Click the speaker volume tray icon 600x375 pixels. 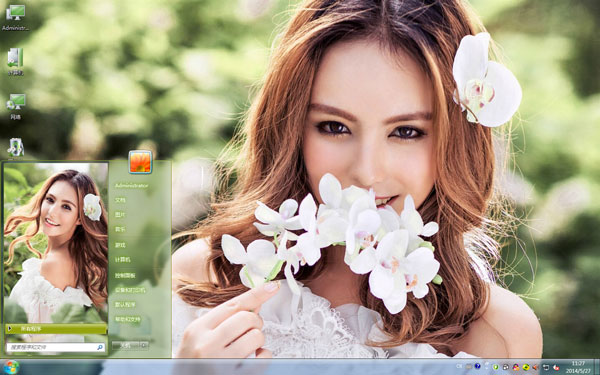click(535, 367)
